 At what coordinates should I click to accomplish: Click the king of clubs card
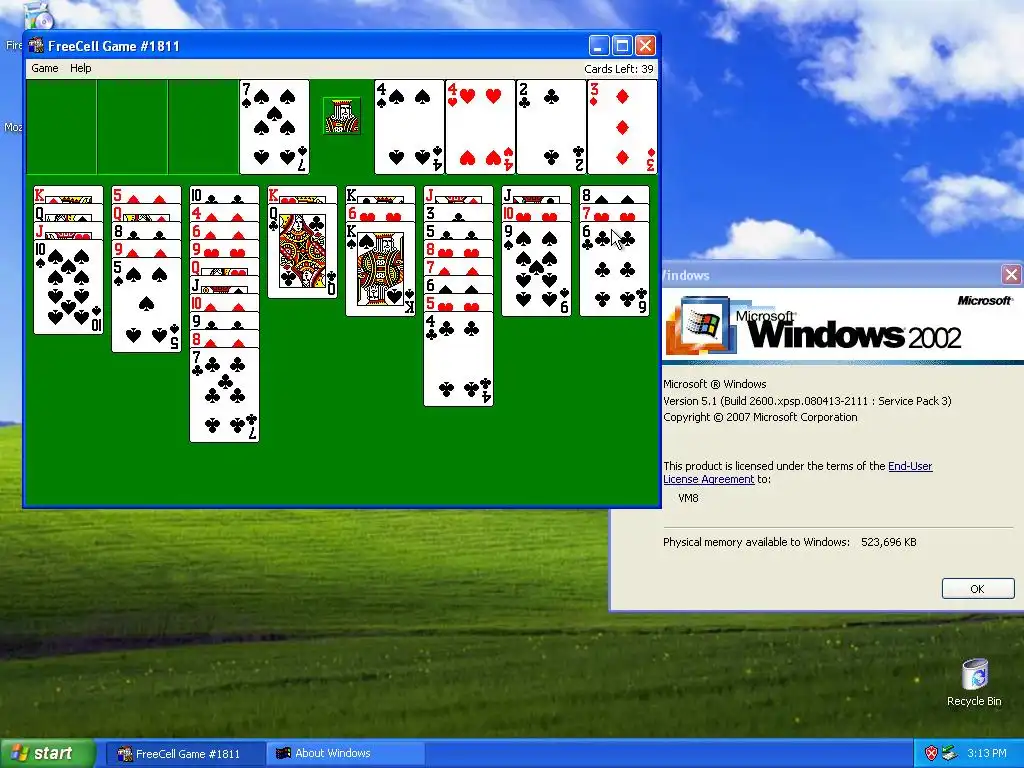[x=380, y=195]
